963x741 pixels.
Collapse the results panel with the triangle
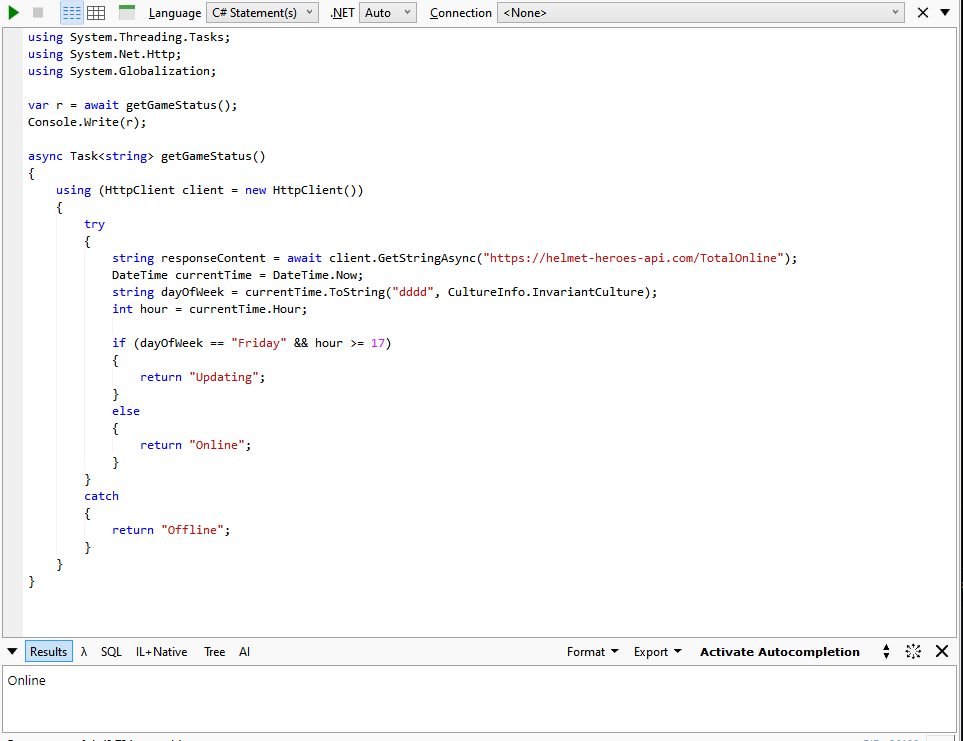pyautogui.click(x=12, y=651)
